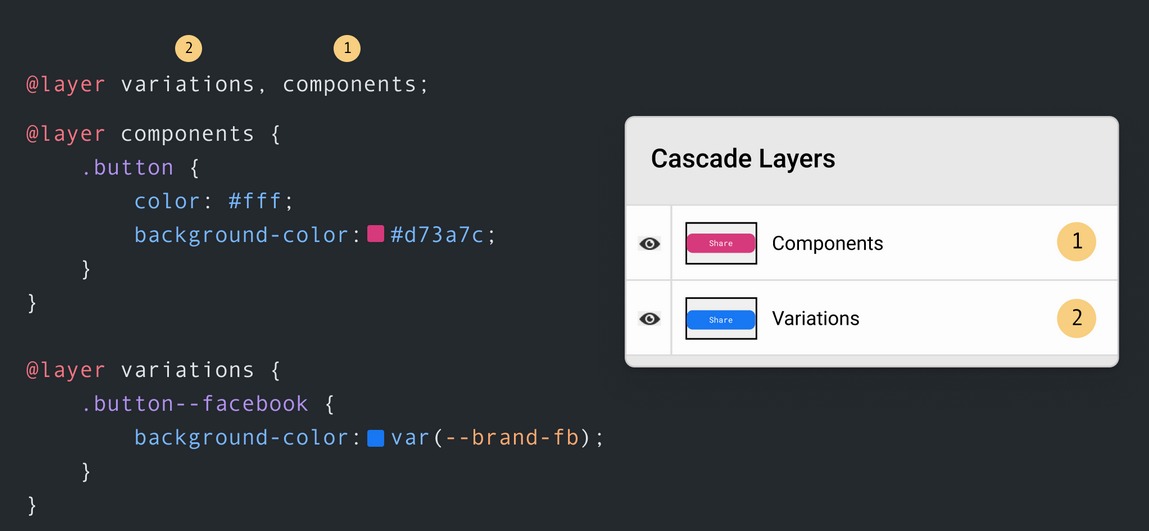Click the number 2 badge in Variations row
The width and height of the screenshot is (1149, 531).
click(x=1076, y=318)
